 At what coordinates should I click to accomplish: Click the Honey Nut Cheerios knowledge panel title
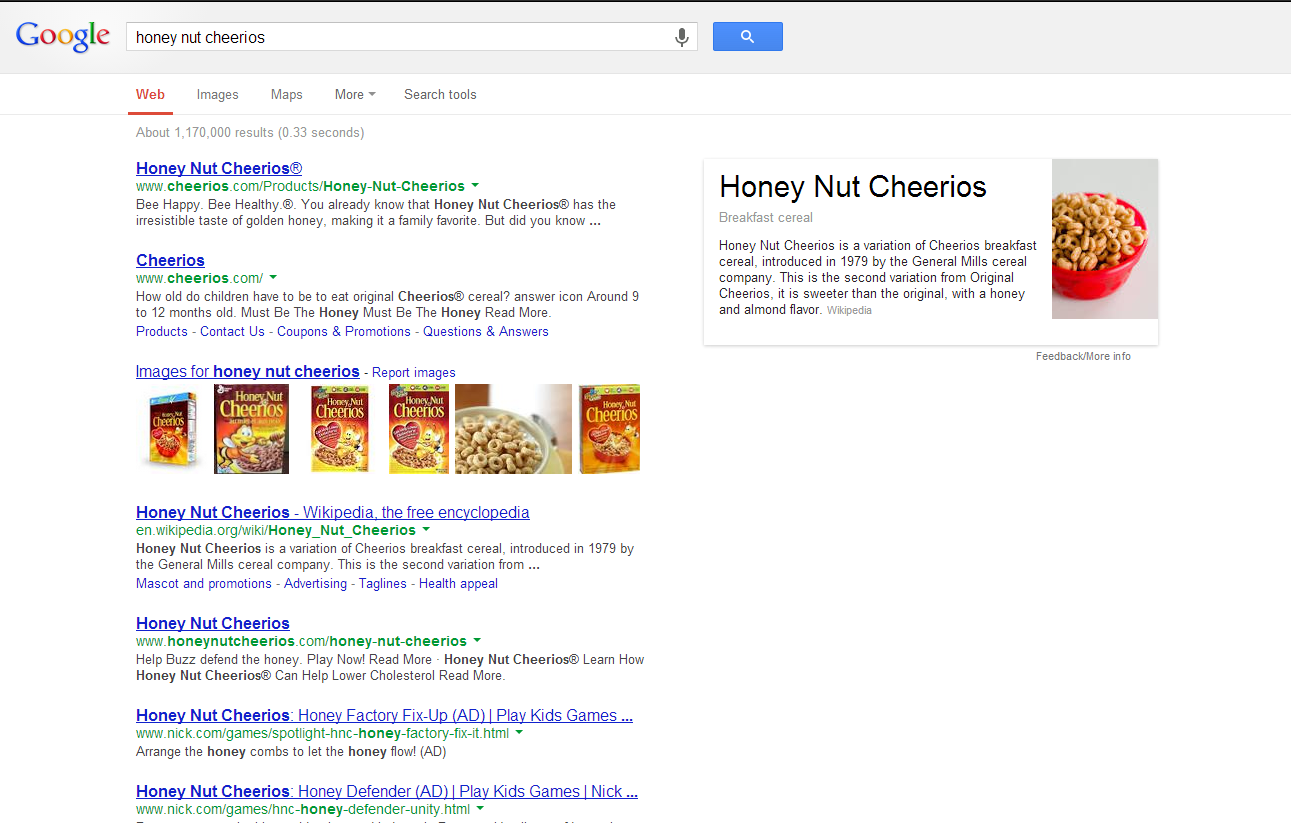coord(853,187)
